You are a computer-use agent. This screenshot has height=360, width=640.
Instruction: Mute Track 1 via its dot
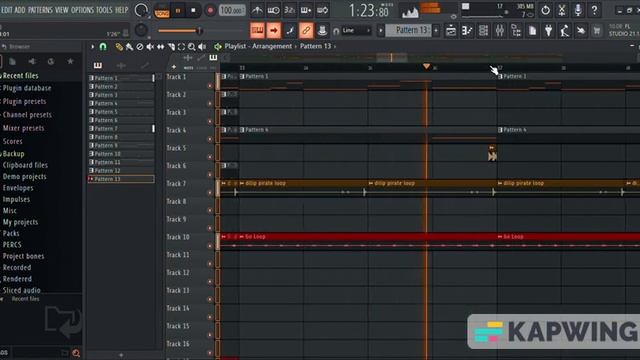click(x=210, y=86)
